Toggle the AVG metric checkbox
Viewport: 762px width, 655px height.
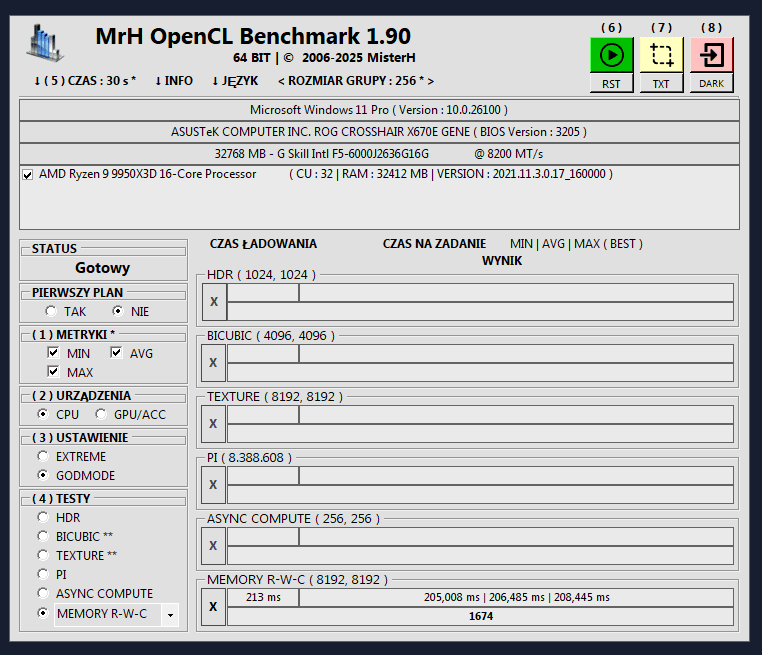[116, 352]
